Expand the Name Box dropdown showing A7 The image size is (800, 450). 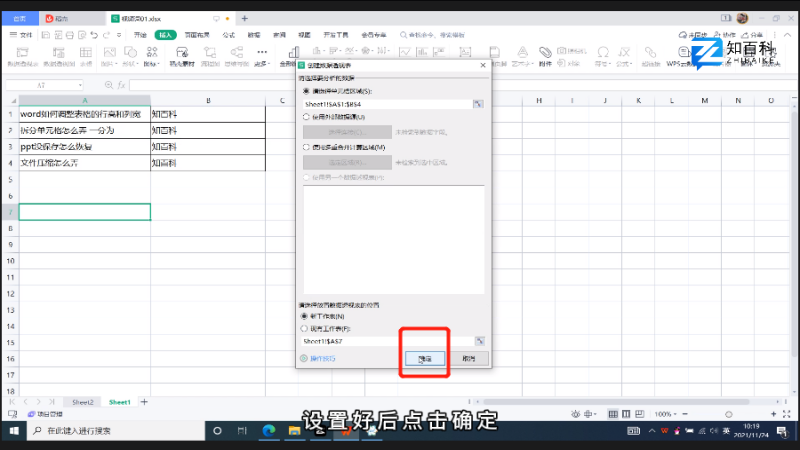coord(81,85)
